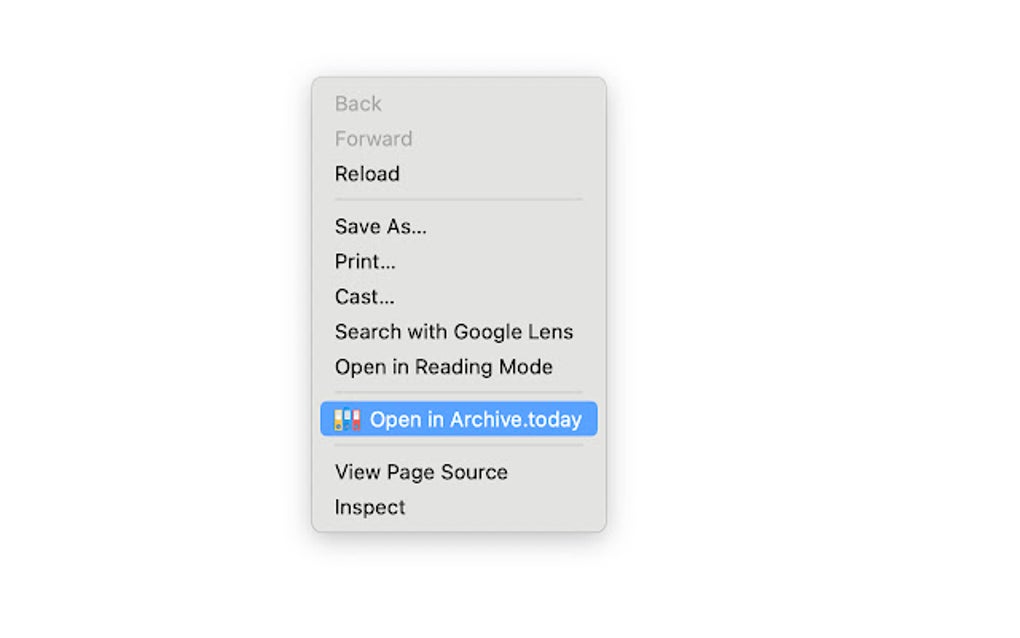Screen dimensions: 1020x638
Task: Open DevTools with the Inspect entry
Action: [x=370, y=507]
